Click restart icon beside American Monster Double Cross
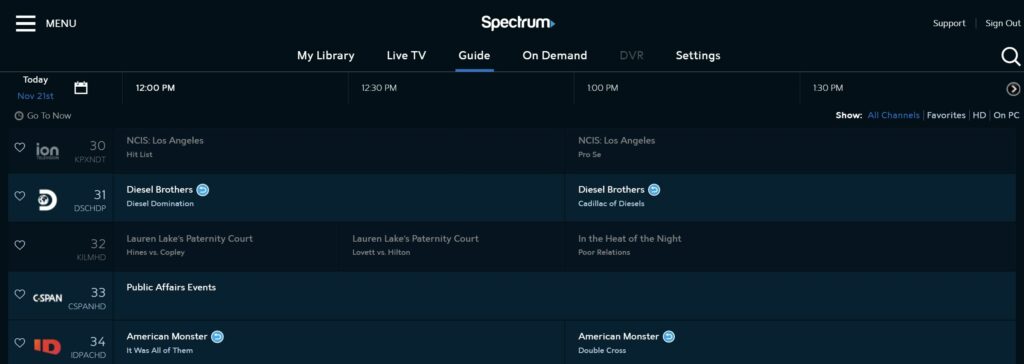 [669, 337]
